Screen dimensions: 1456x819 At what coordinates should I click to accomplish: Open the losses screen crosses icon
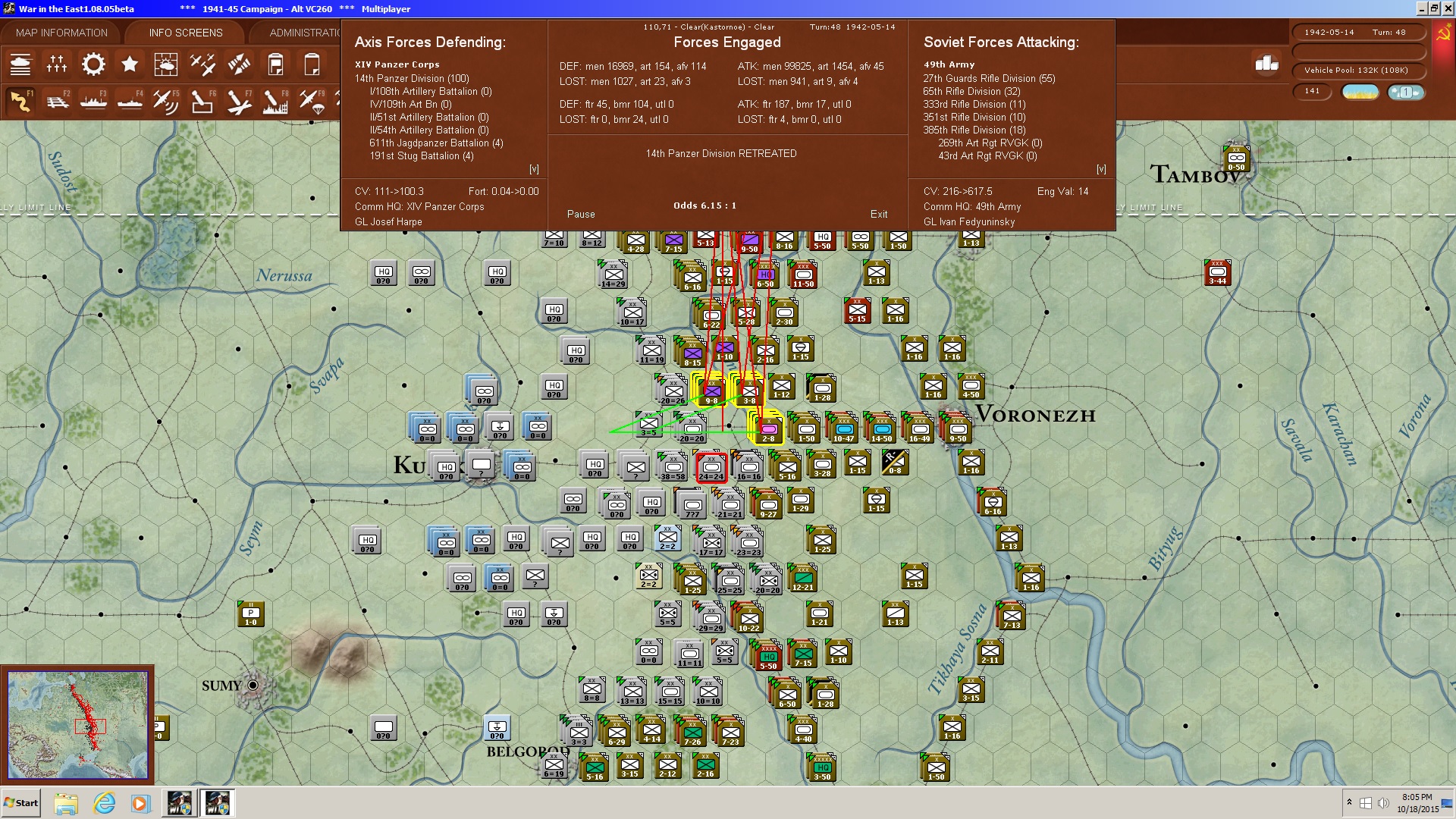57,64
